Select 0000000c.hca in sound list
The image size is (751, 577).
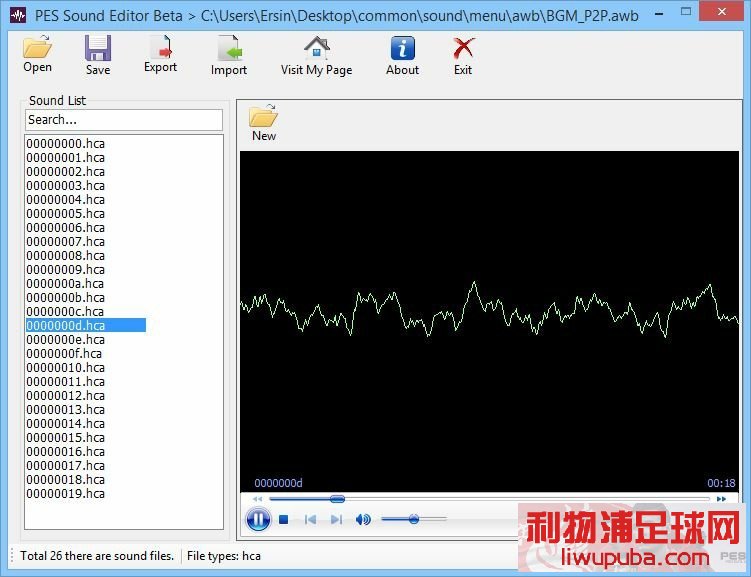tap(65, 312)
